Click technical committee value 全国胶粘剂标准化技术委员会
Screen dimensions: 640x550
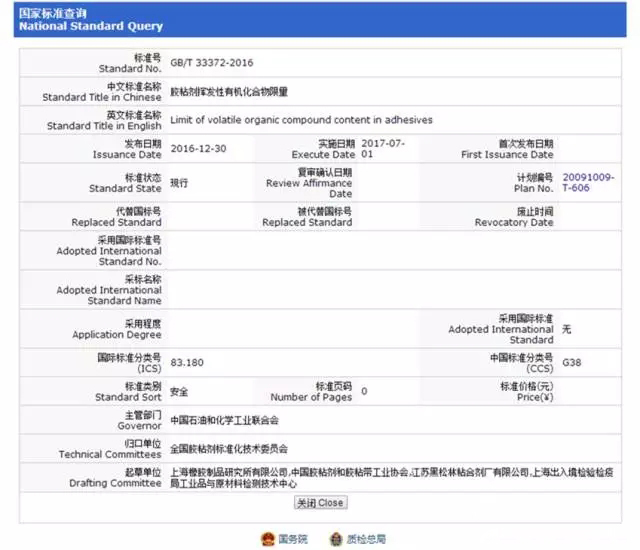pos(229,449)
